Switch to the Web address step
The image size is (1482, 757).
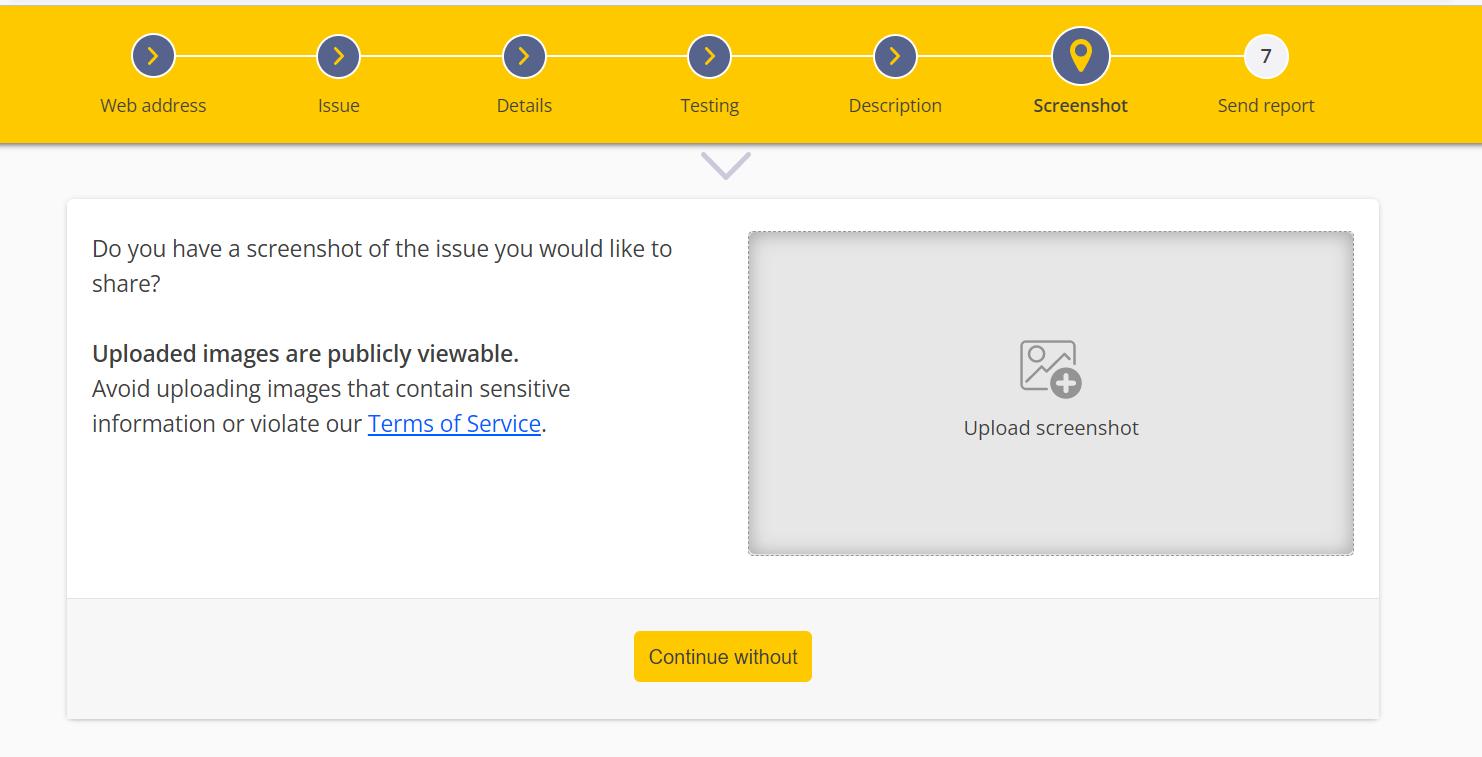click(x=152, y=104)
